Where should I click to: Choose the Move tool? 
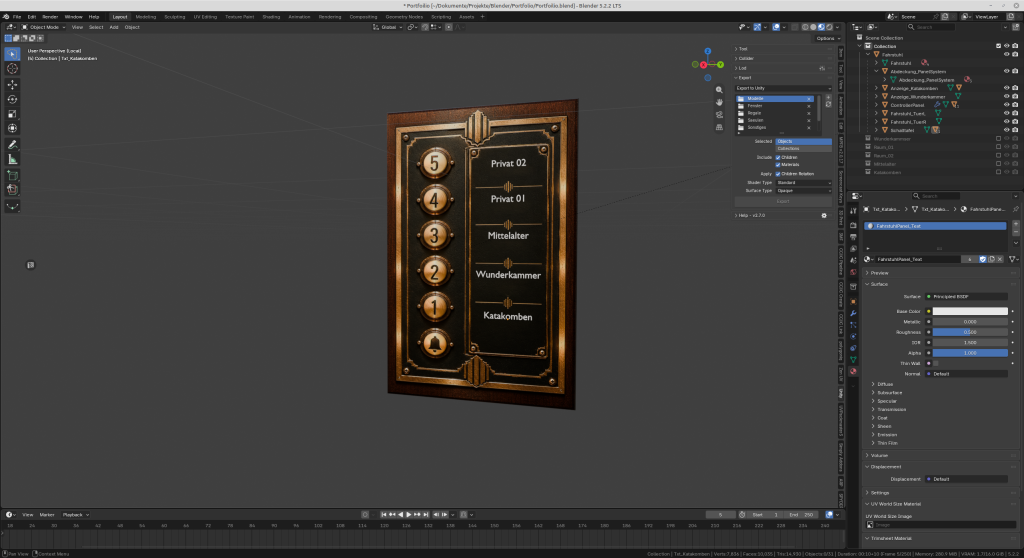coord(12,85)
